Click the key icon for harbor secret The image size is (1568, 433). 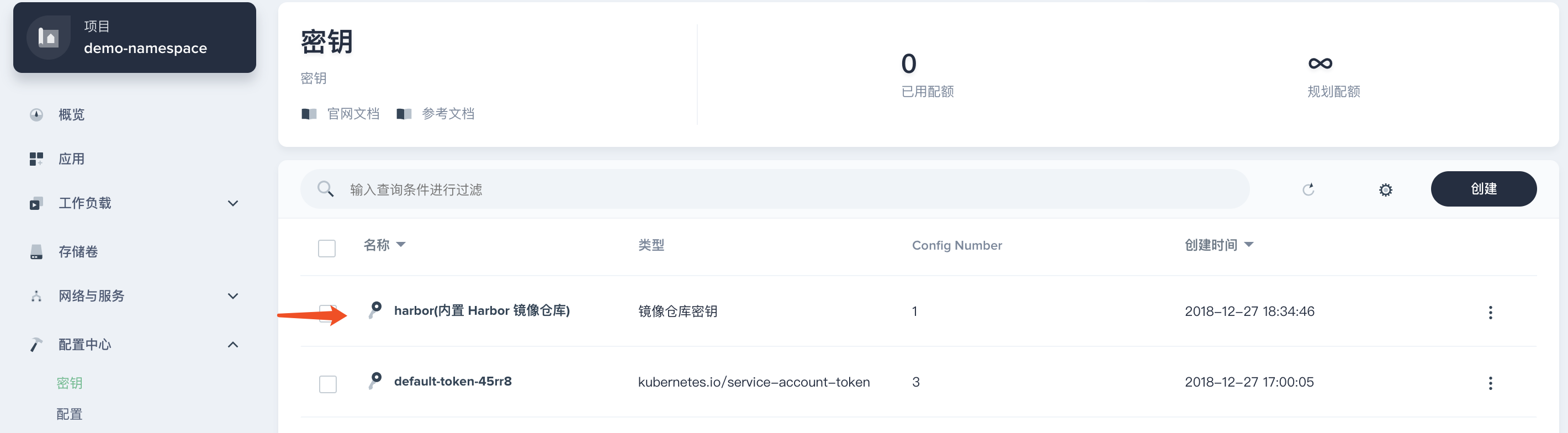[x=375, y=310]
